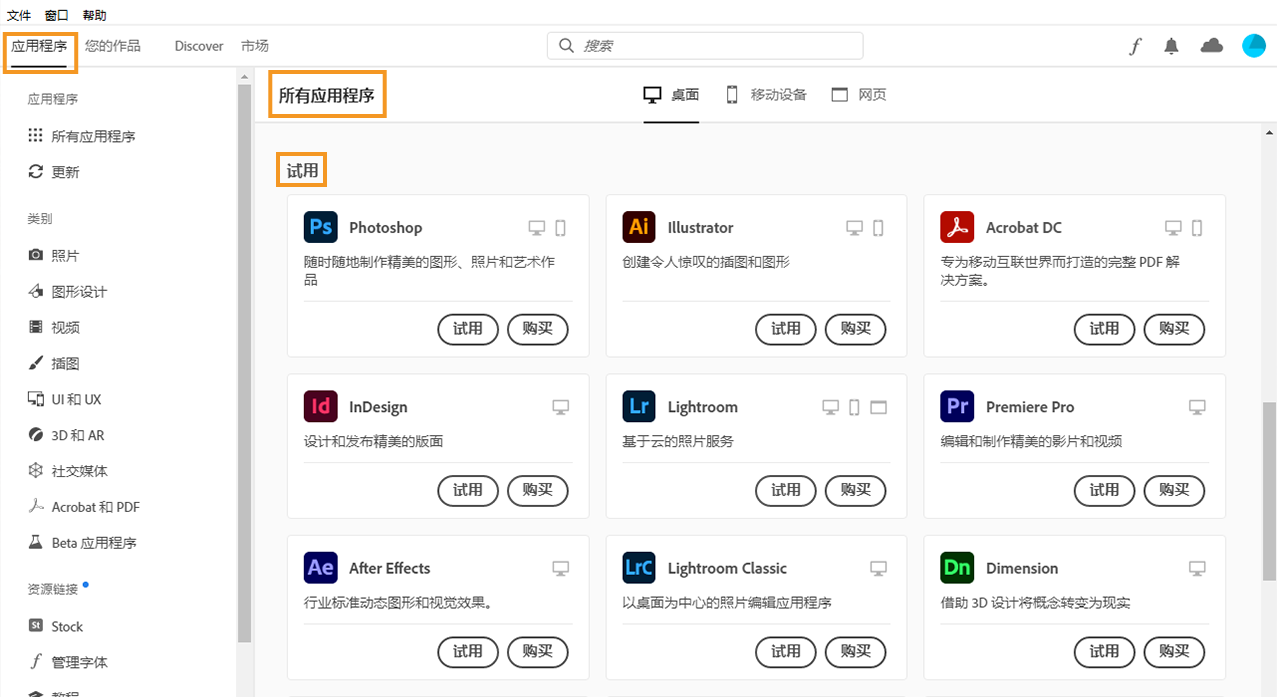Open the notifications bell

click(x=1172, y=46)
